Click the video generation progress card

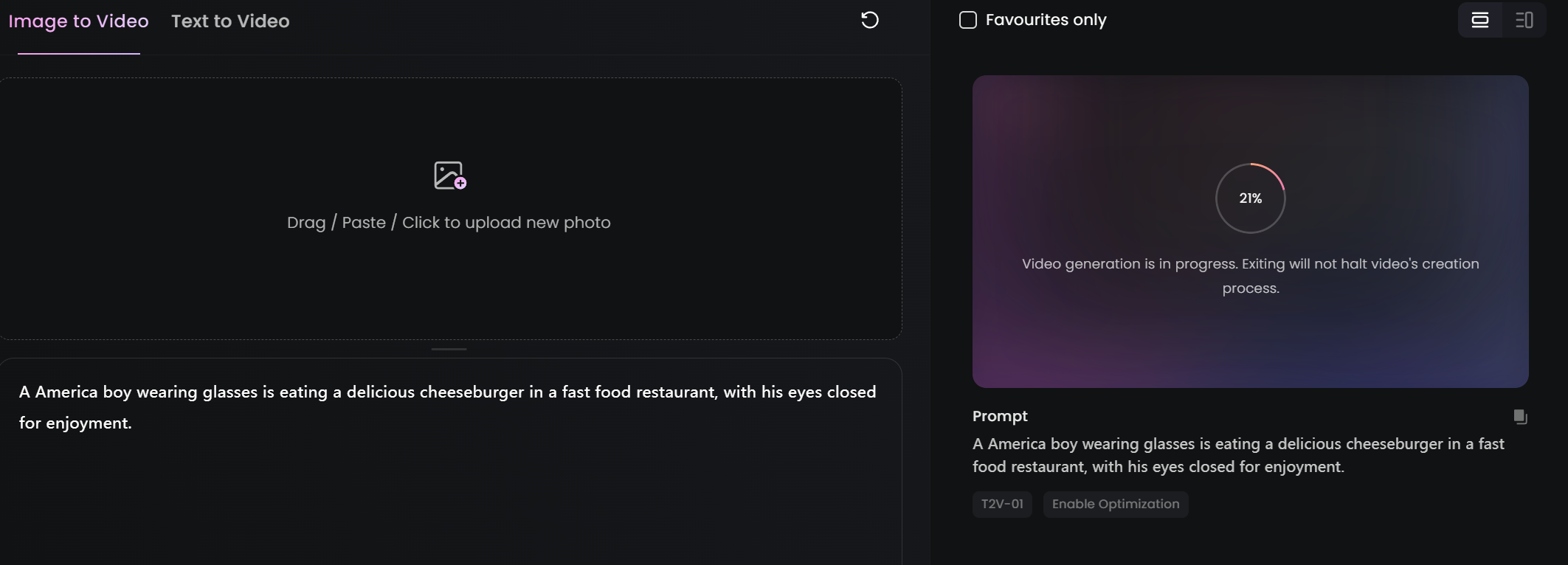[1250, 232]
